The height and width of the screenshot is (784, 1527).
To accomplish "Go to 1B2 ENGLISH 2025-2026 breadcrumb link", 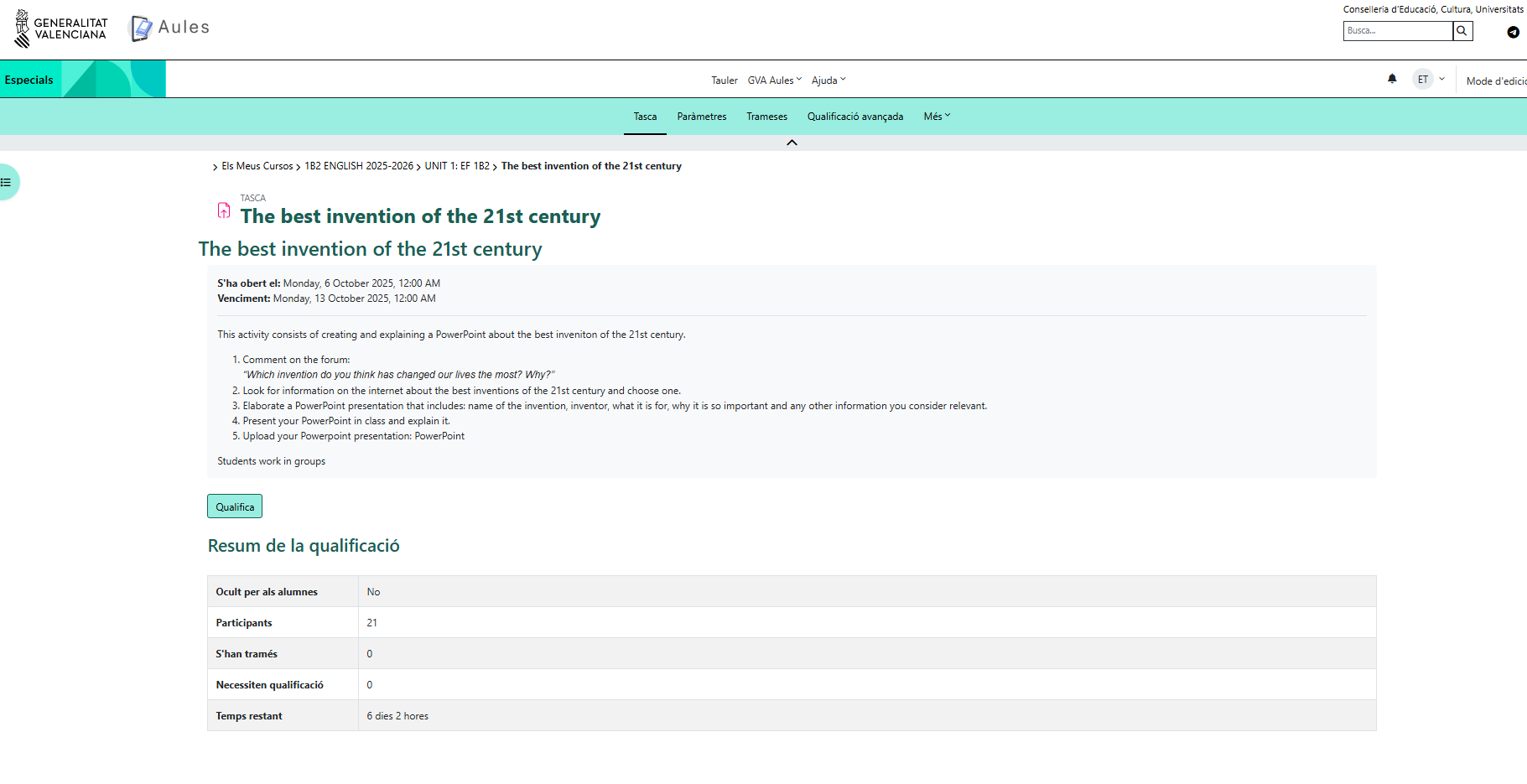I will 358,166.
